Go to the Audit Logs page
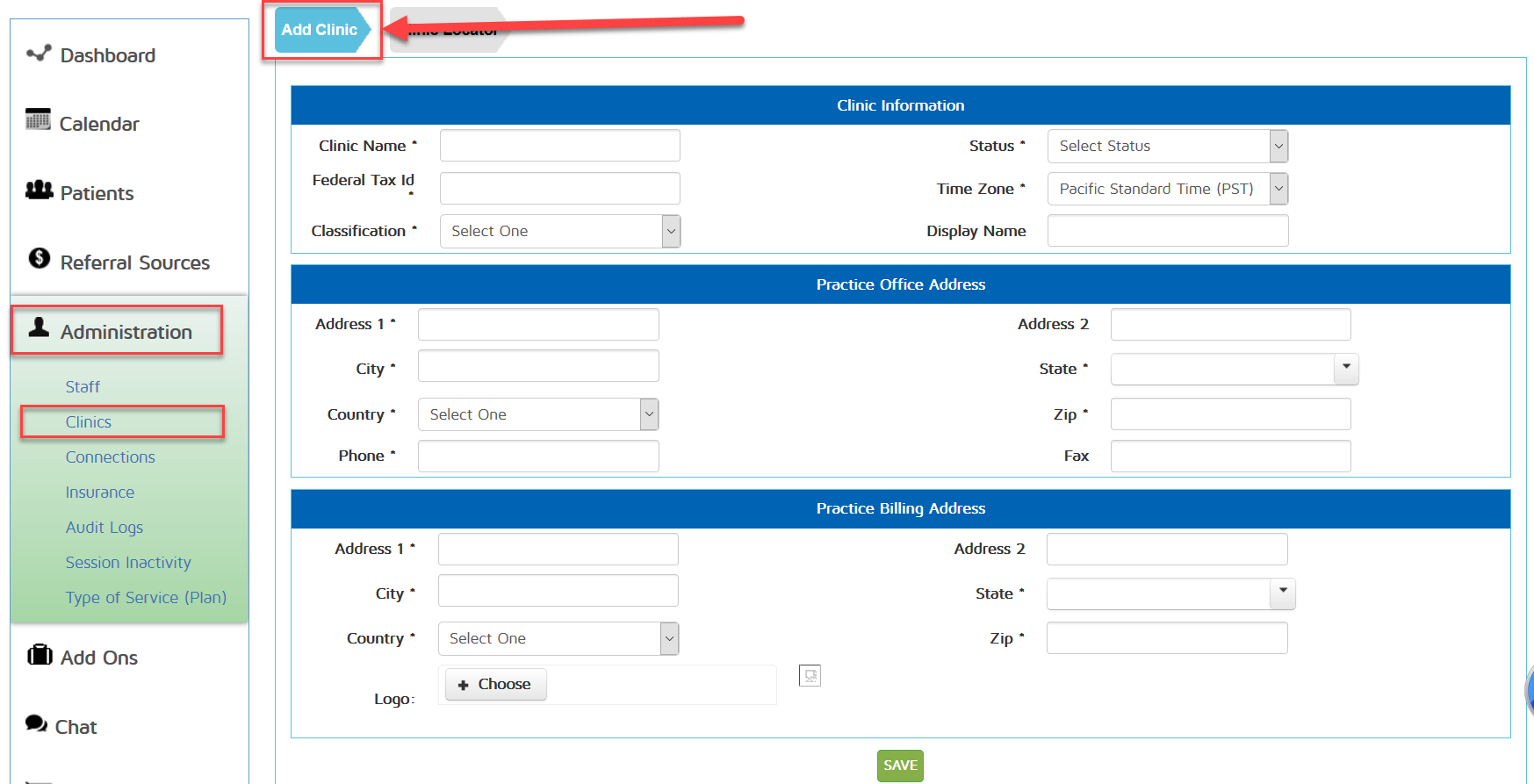1534x784 pixels. coord(104,528)
